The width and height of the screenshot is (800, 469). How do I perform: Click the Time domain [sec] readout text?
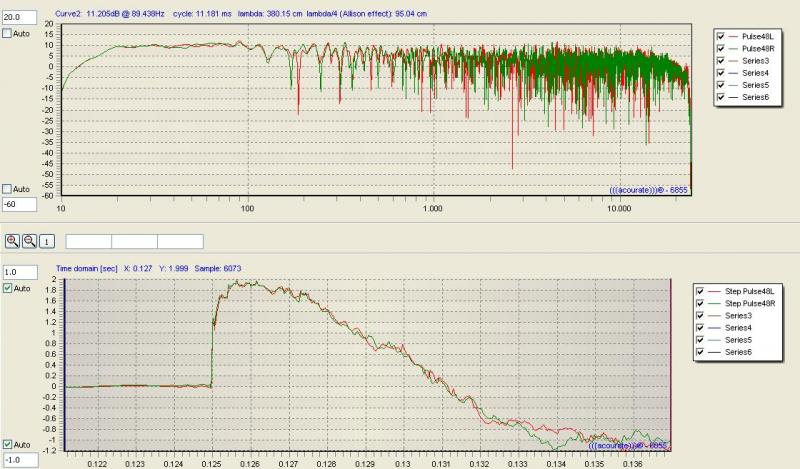(148, 268)
